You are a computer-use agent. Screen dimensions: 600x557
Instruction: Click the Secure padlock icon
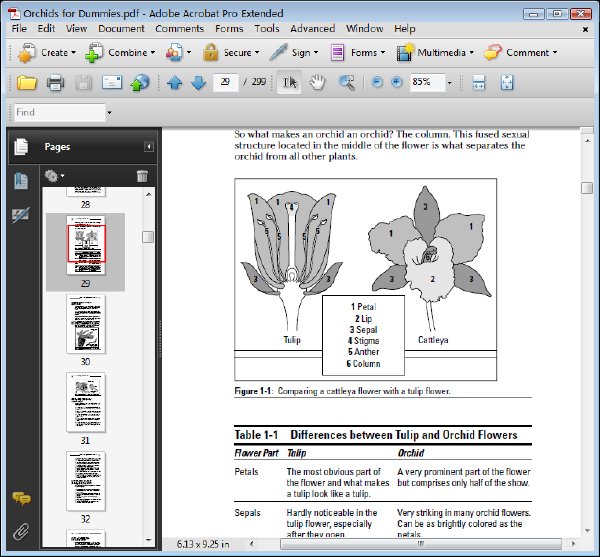[210, 53]
